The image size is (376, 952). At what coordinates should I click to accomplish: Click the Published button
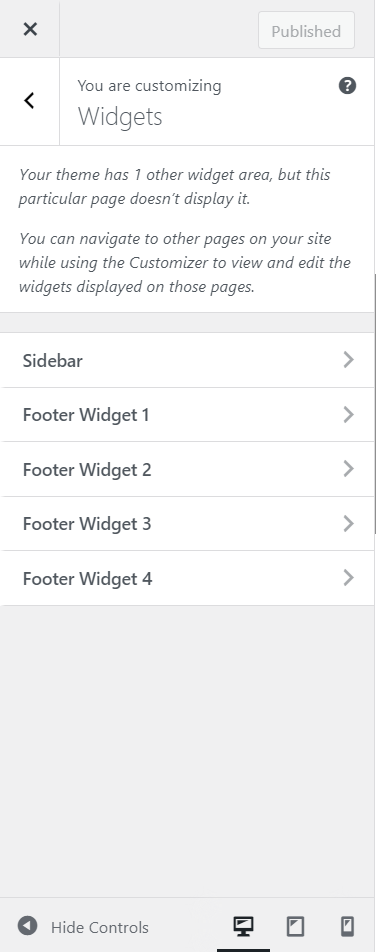tap(306, 30)
